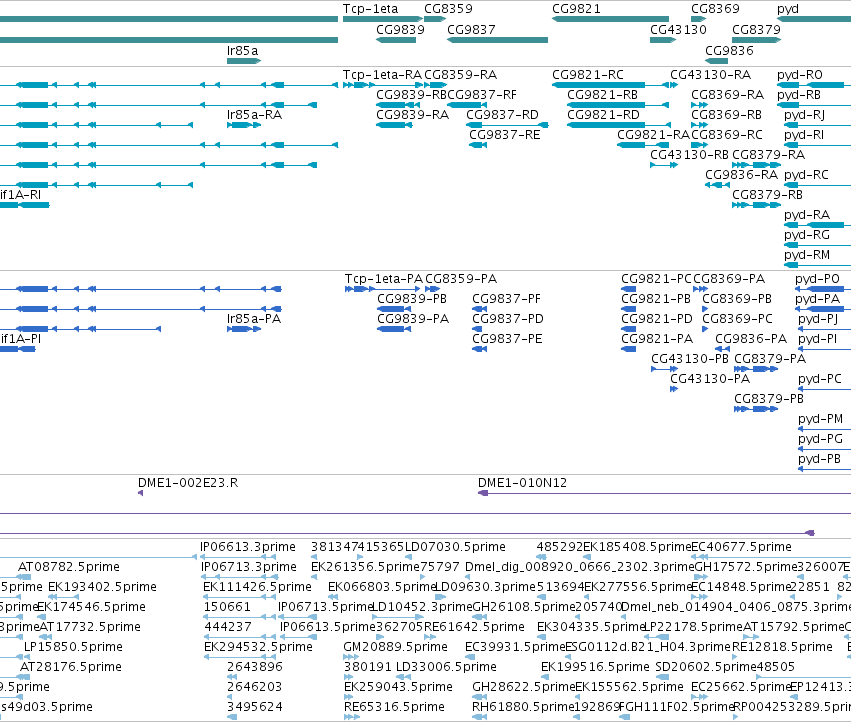Viewport: 851px width, 722px height.
Task: Open EST IP06713.3prime
Action: pos(249,567)
